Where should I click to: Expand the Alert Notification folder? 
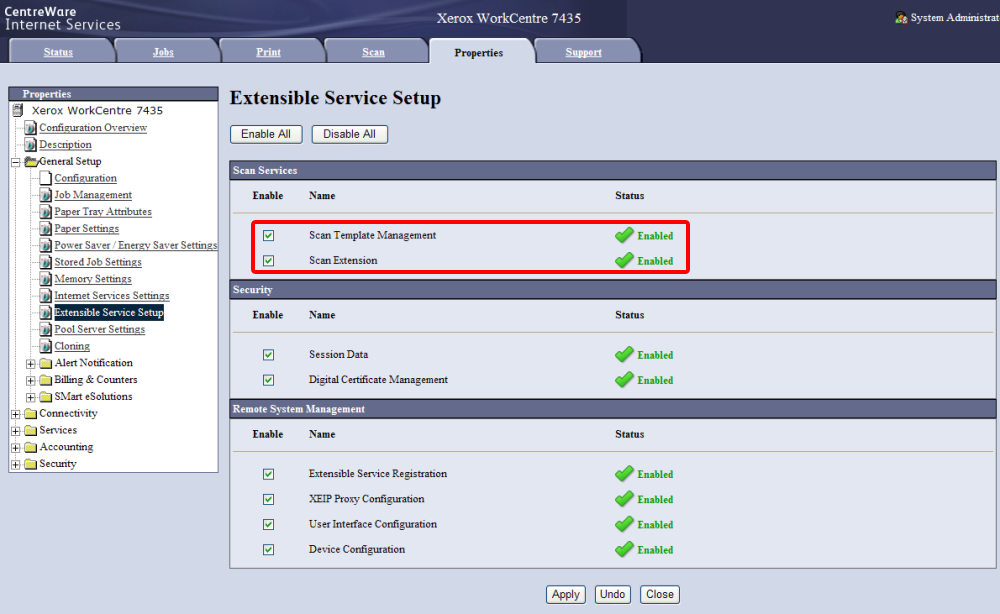pos(31,364)
